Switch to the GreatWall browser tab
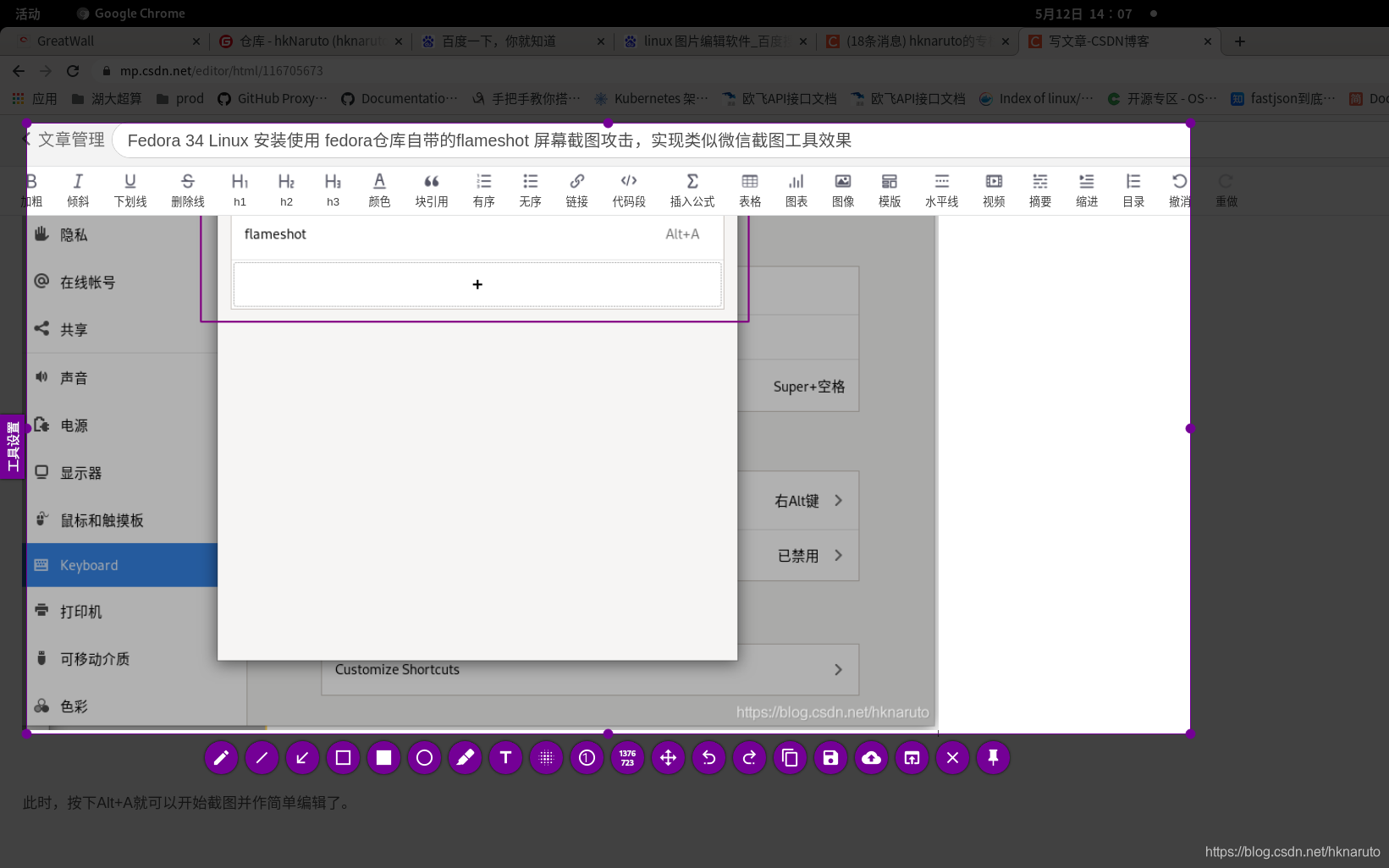The height and width of the screenshot is (868, 1389). 108,41
